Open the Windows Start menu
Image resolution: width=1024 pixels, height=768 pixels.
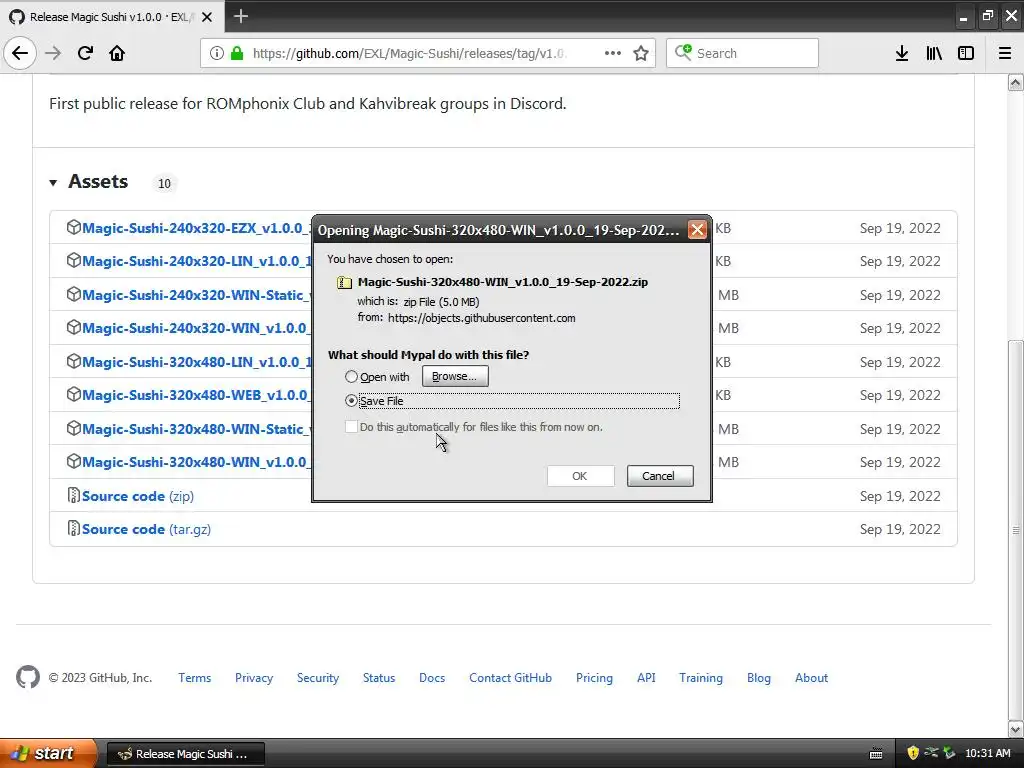tap(47, 753)
